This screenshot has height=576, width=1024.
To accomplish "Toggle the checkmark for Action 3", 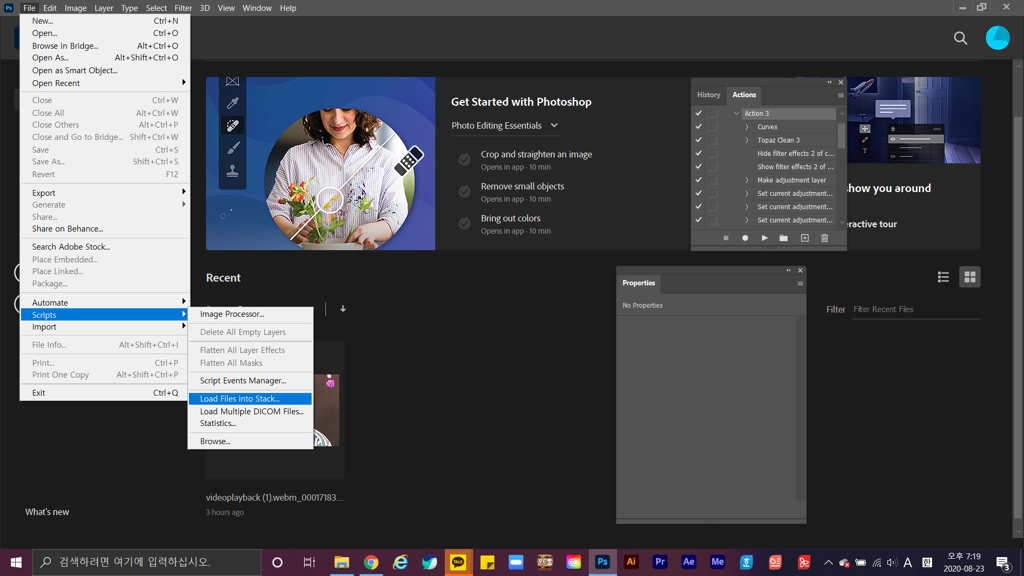I will tap(698, 114).
